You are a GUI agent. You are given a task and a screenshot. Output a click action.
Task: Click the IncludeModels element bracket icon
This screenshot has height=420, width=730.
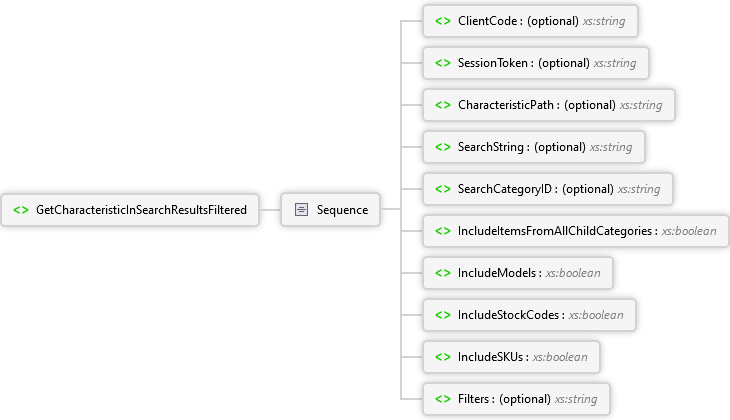pyautogui.click(x=442, y=273)
